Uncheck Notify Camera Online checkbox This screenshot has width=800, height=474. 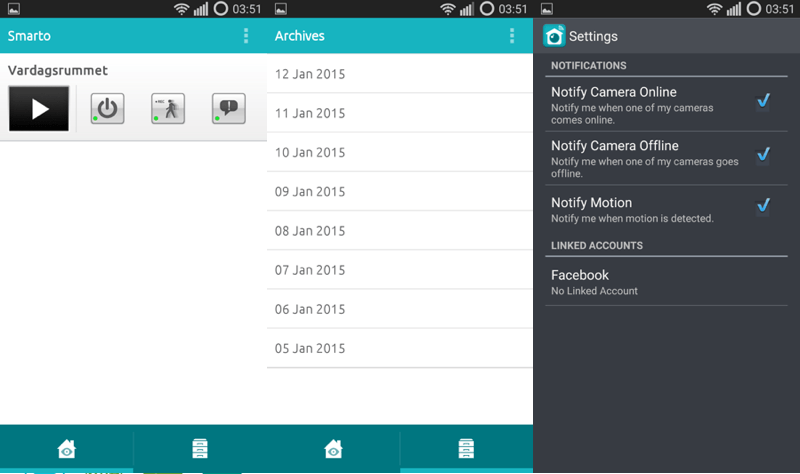[763, 100]
